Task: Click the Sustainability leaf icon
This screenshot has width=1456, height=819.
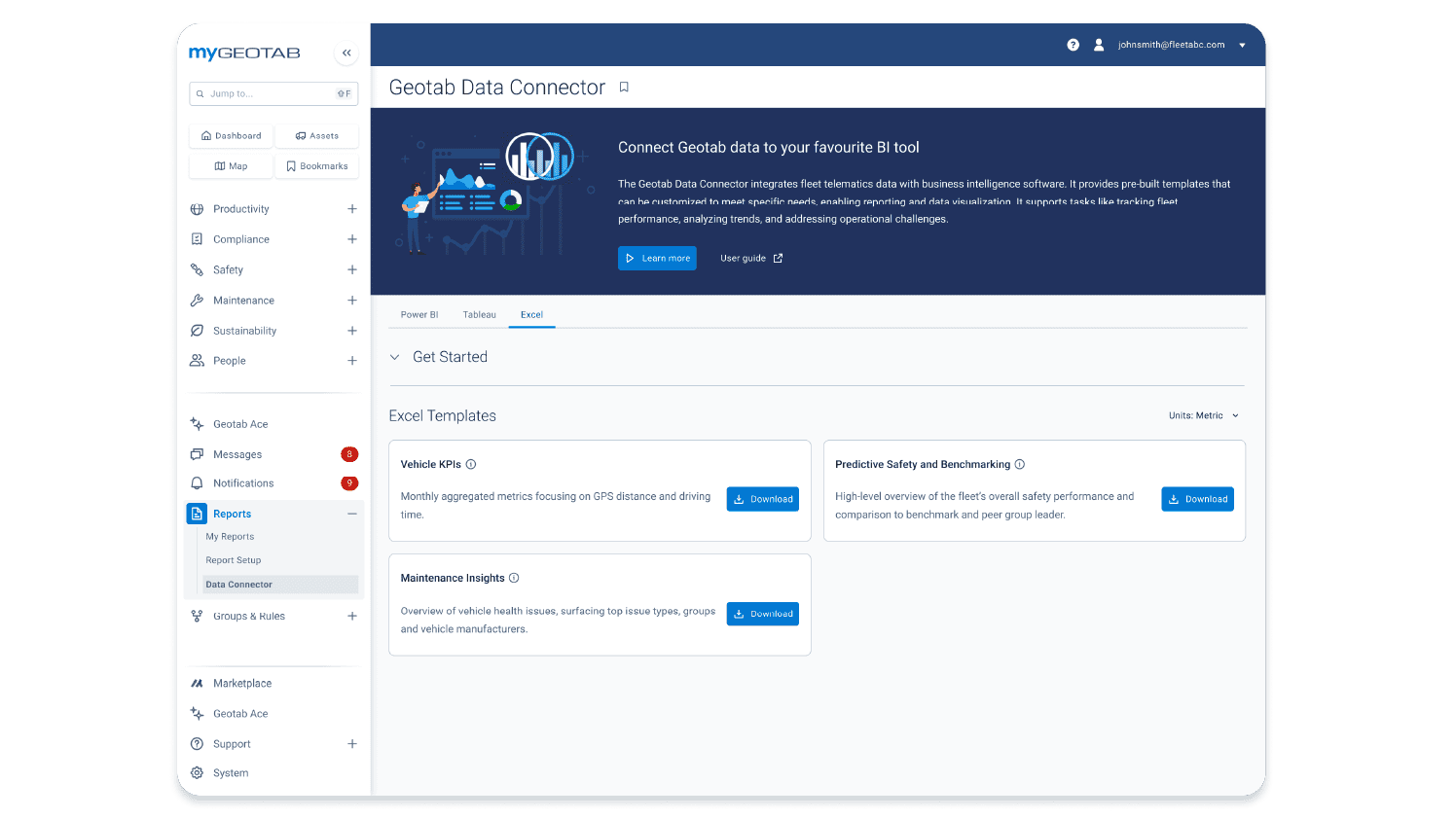Action: [x=197, y=331]
